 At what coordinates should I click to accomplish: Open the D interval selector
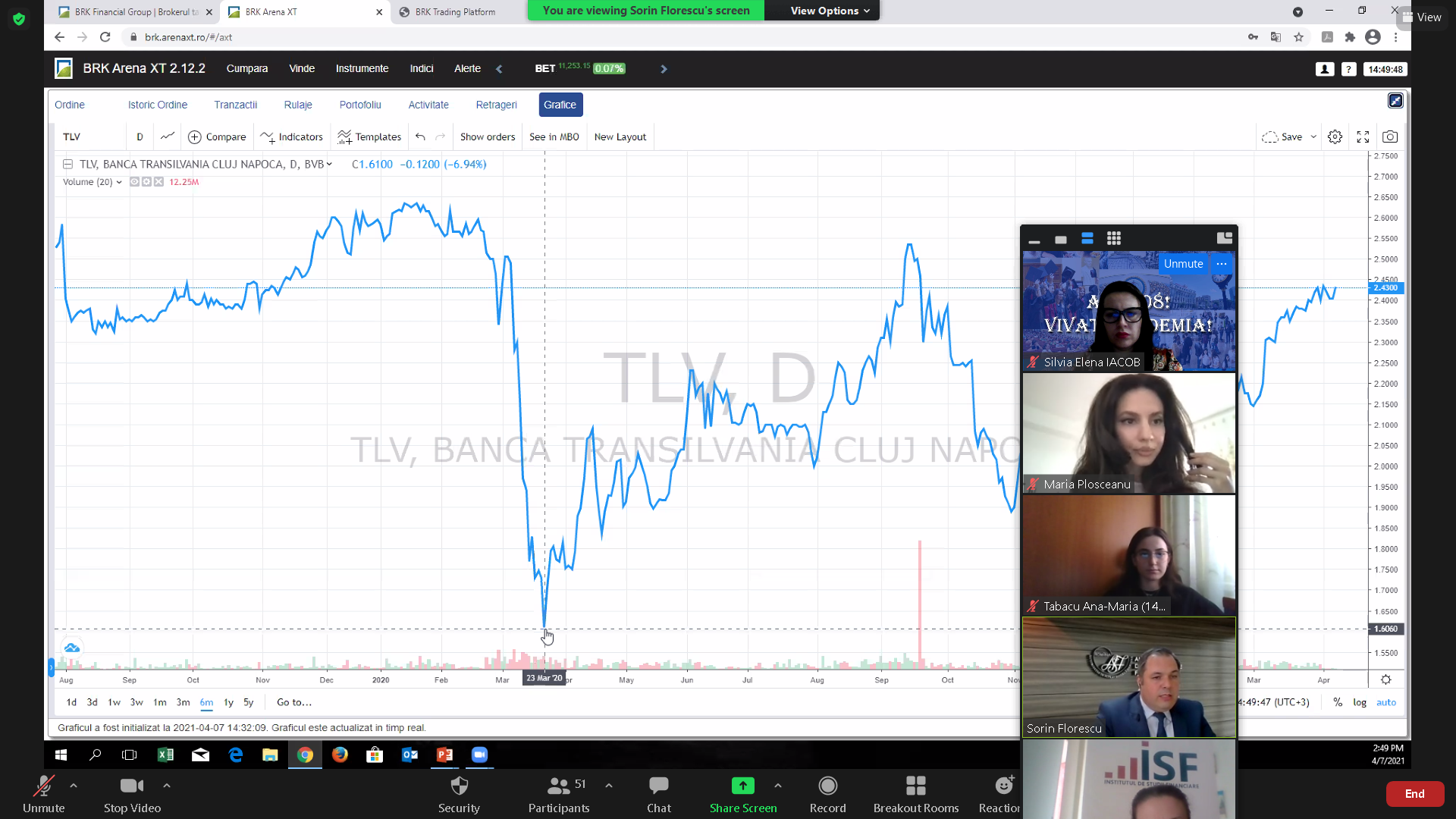140,136
